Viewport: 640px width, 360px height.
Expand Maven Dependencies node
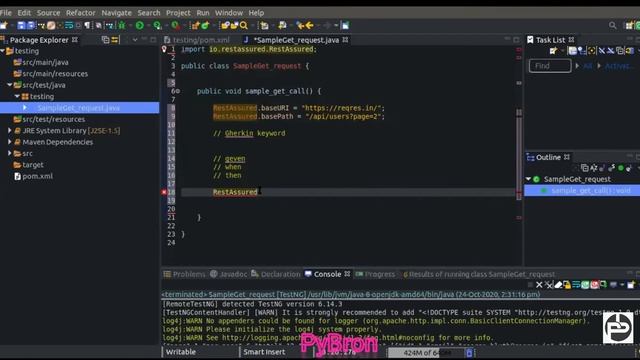[x=10, y=142]
